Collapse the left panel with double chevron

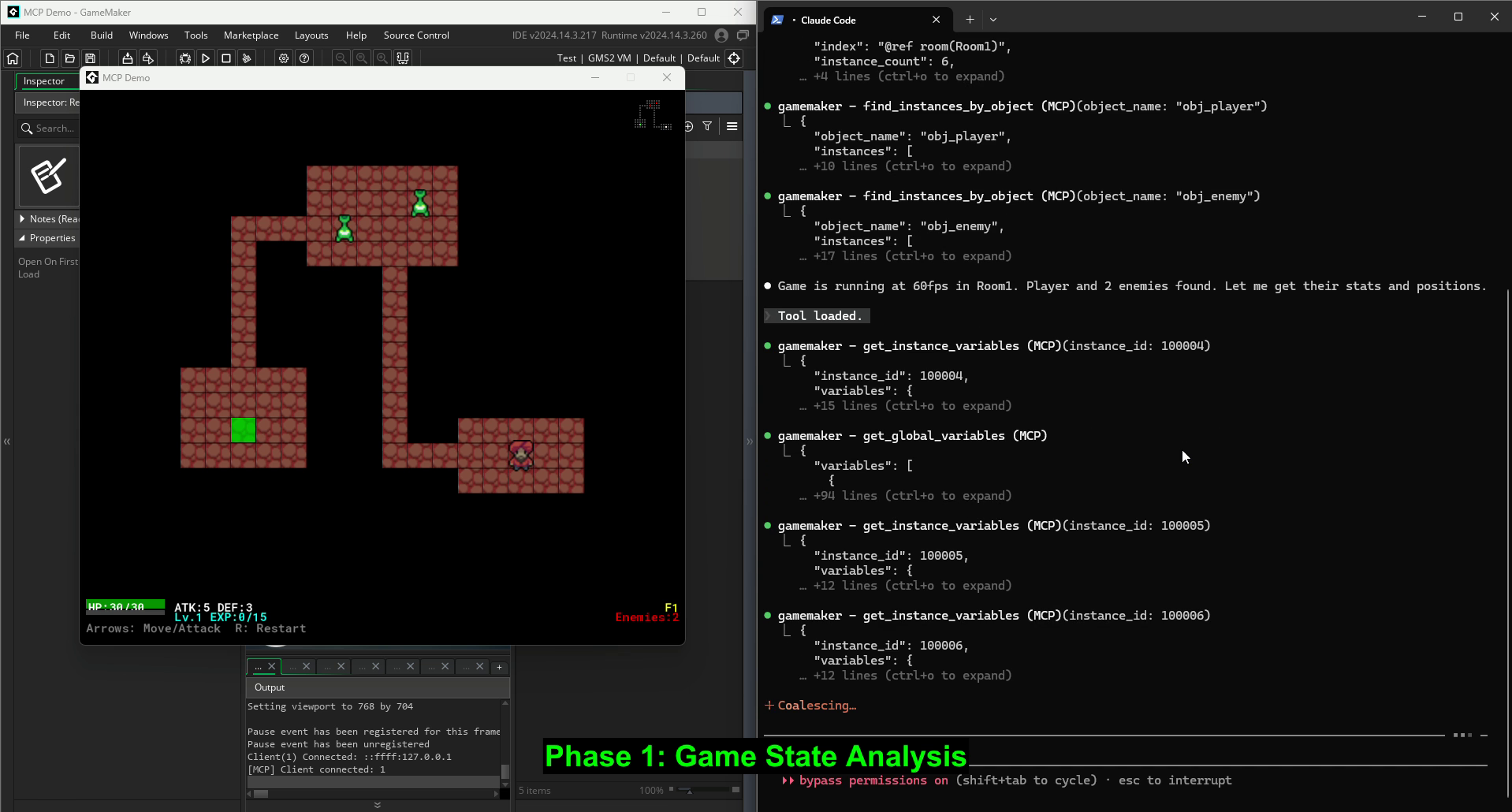pos(7,441)
